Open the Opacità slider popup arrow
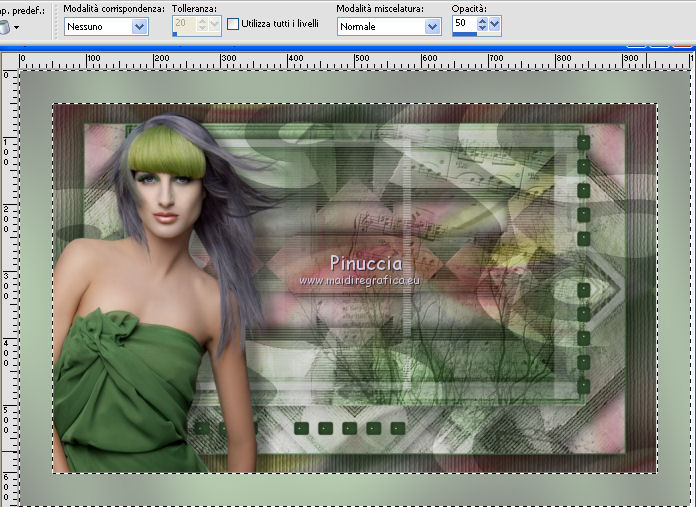Viewport: 696px width, 507px height. point(494,24)
